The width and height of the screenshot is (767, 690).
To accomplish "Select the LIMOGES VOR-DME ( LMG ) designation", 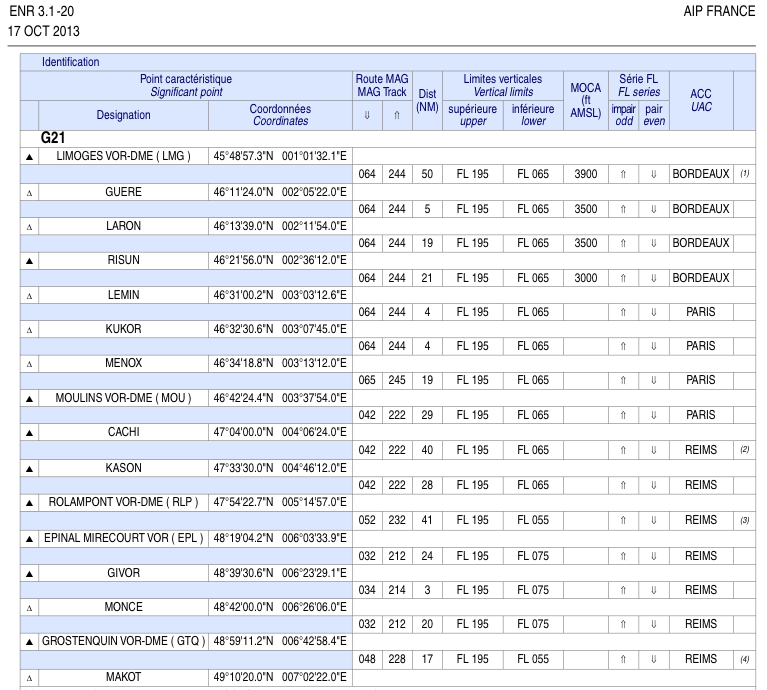I will (x=123, y=156).
